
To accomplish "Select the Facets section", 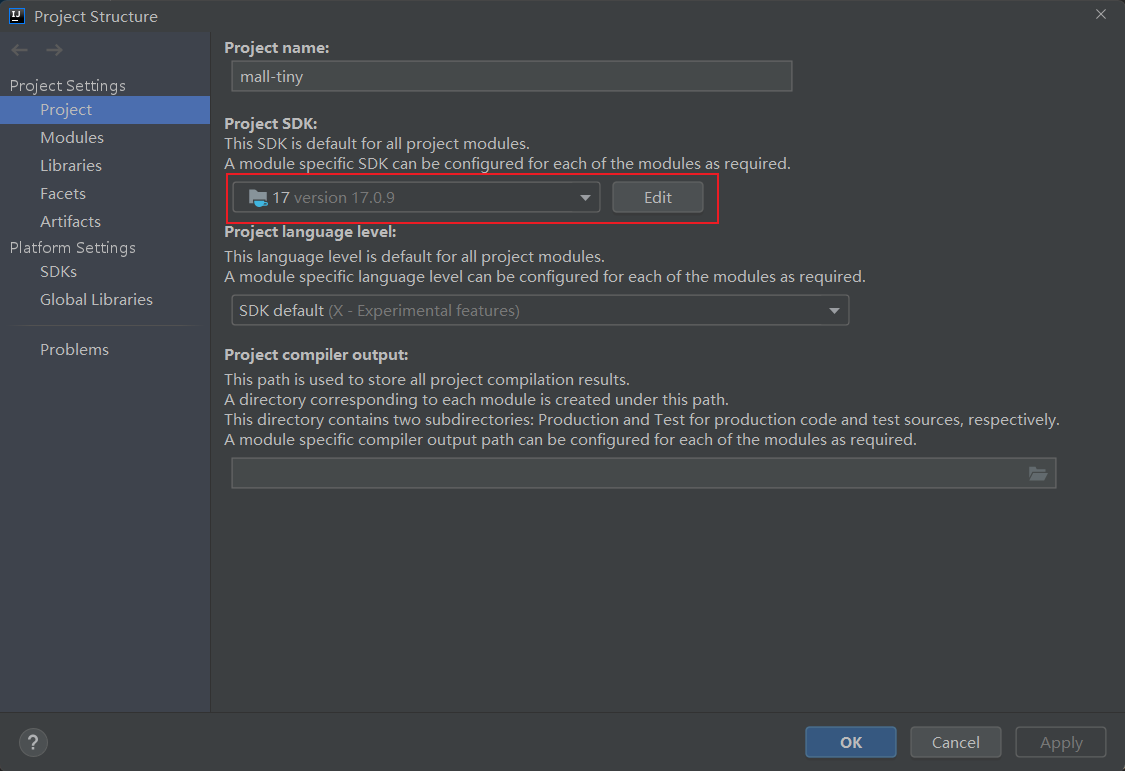I will tap(63, 194).
